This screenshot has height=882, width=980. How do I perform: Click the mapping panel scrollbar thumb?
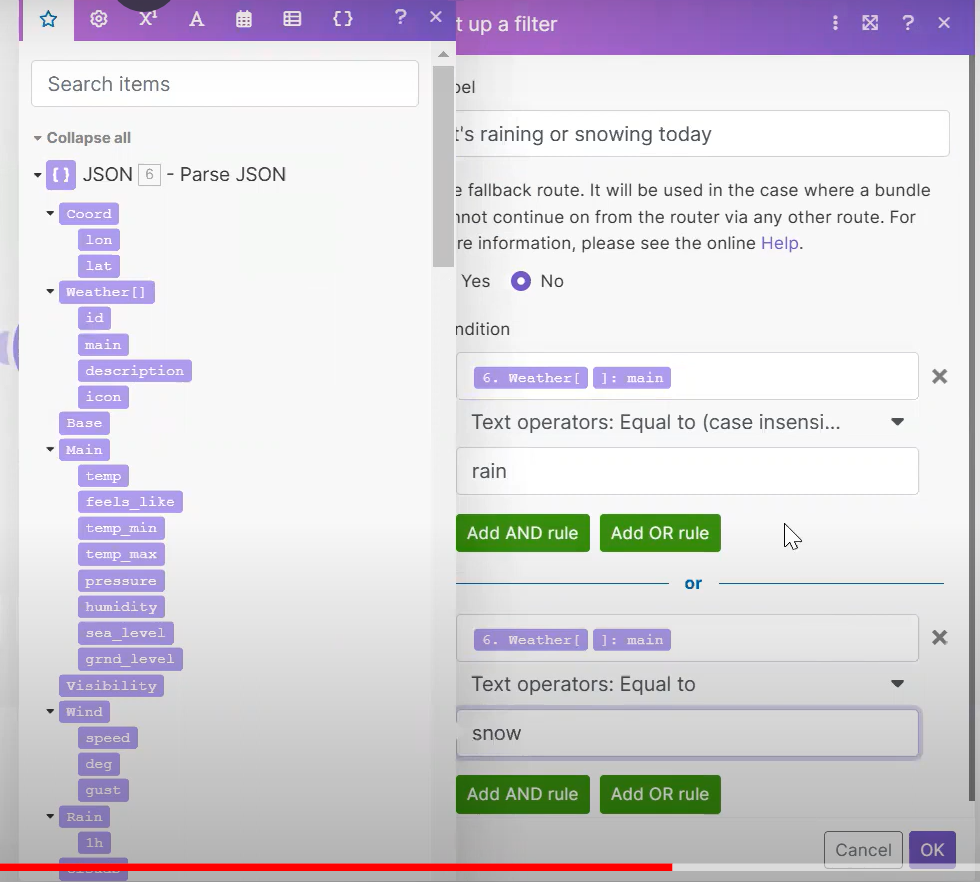[443, 166]
